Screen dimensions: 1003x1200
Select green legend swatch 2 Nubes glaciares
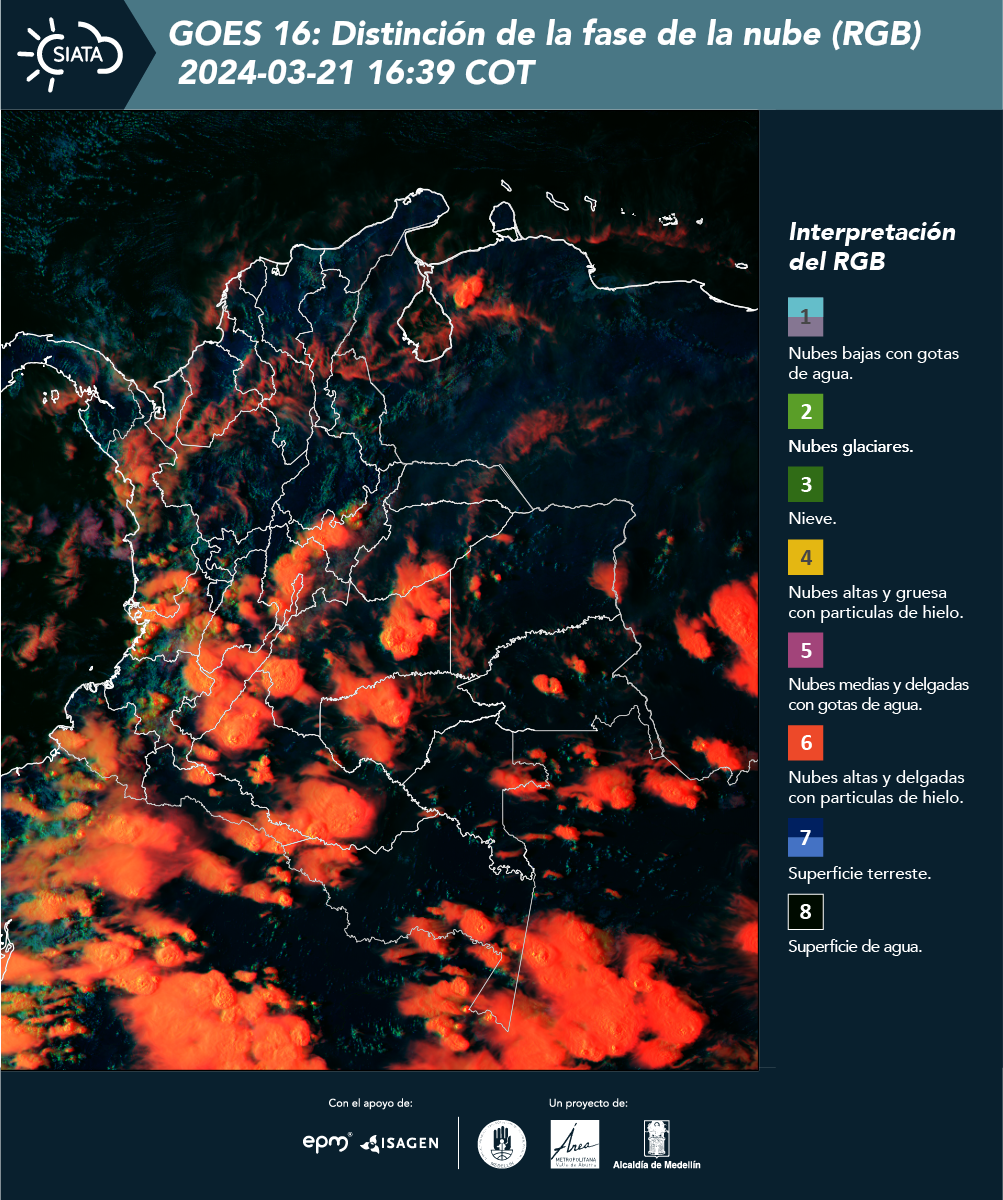tap(805, 411)
